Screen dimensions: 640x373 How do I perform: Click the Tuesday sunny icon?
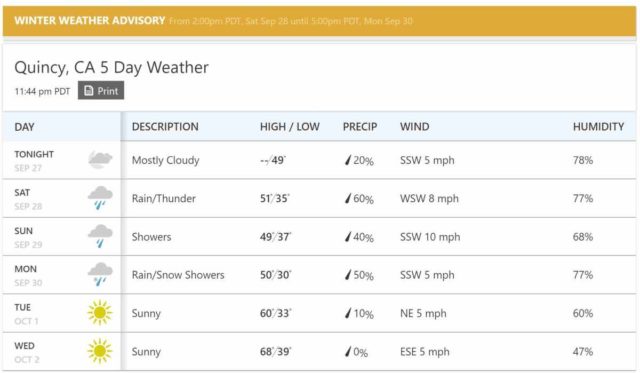point(100,313)
